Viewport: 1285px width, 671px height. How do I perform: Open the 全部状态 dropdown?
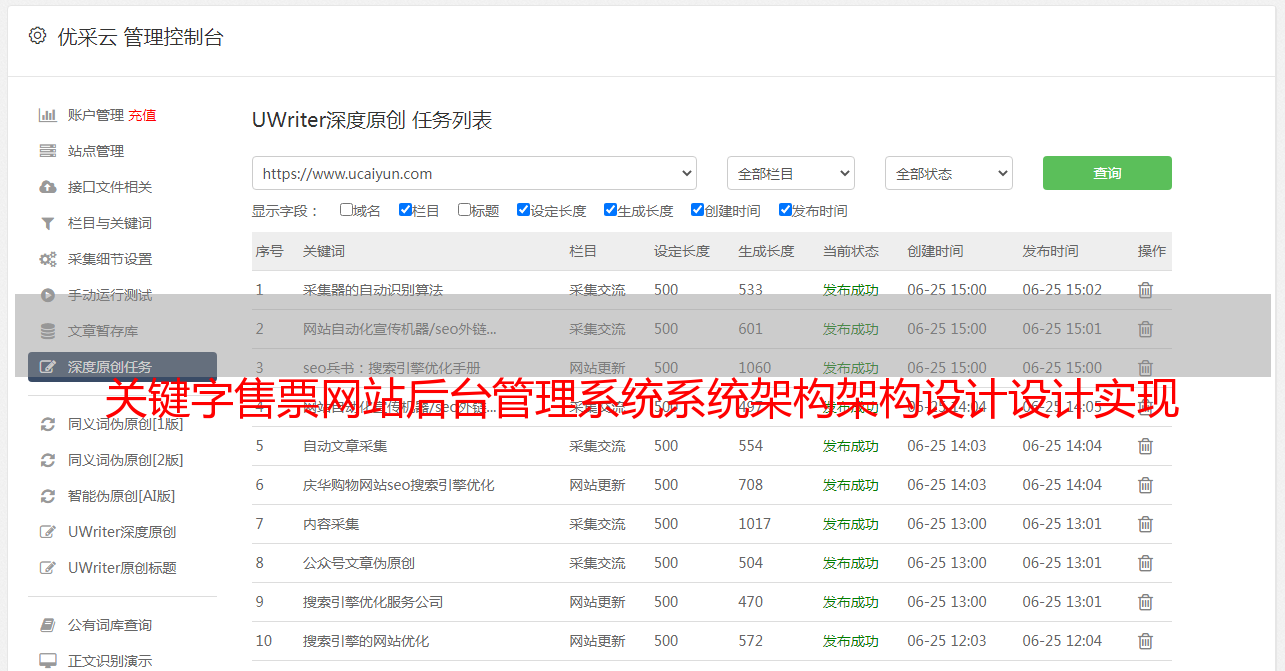[x=949, y=173]
